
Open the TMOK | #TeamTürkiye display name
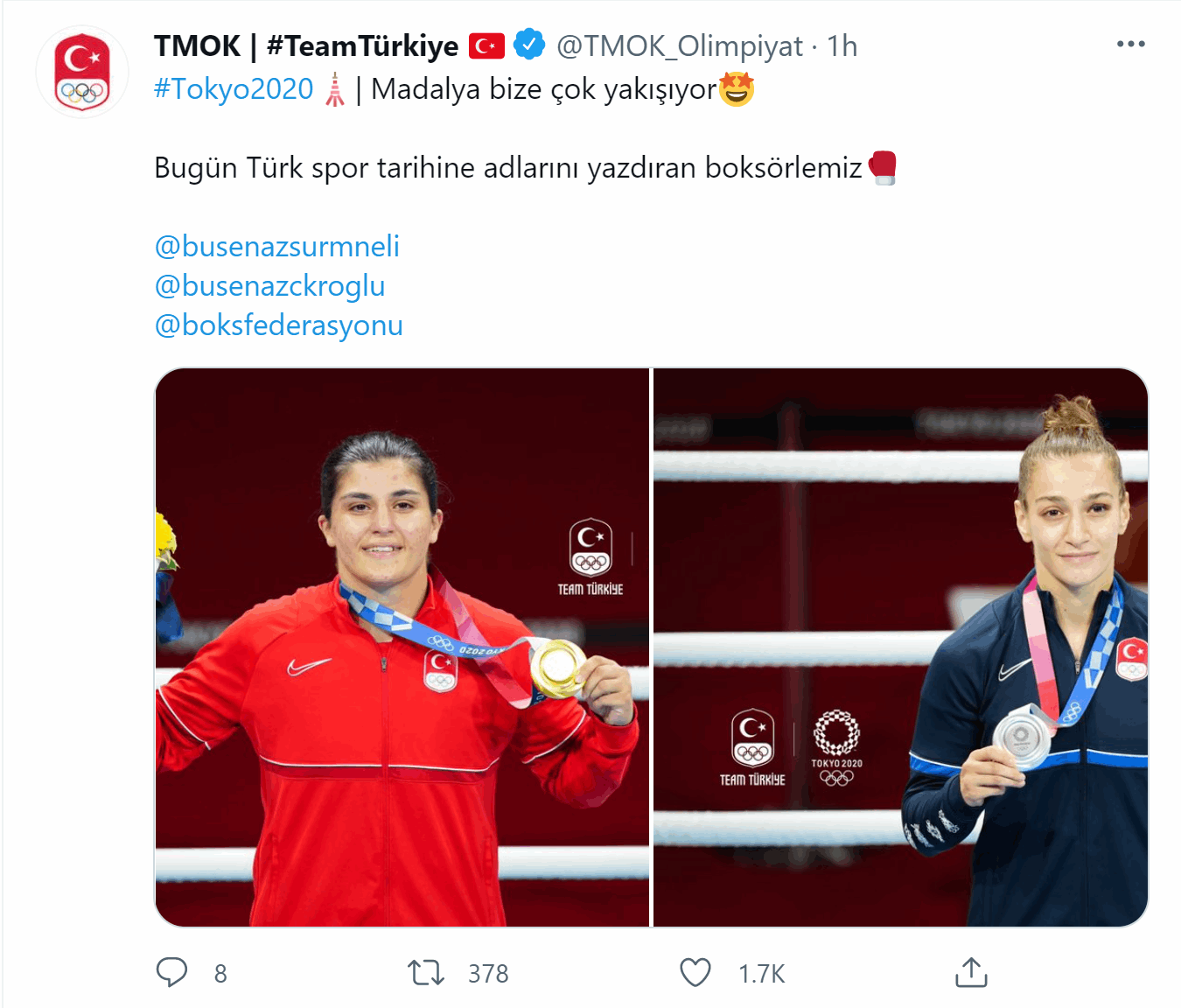coord(306,45)
